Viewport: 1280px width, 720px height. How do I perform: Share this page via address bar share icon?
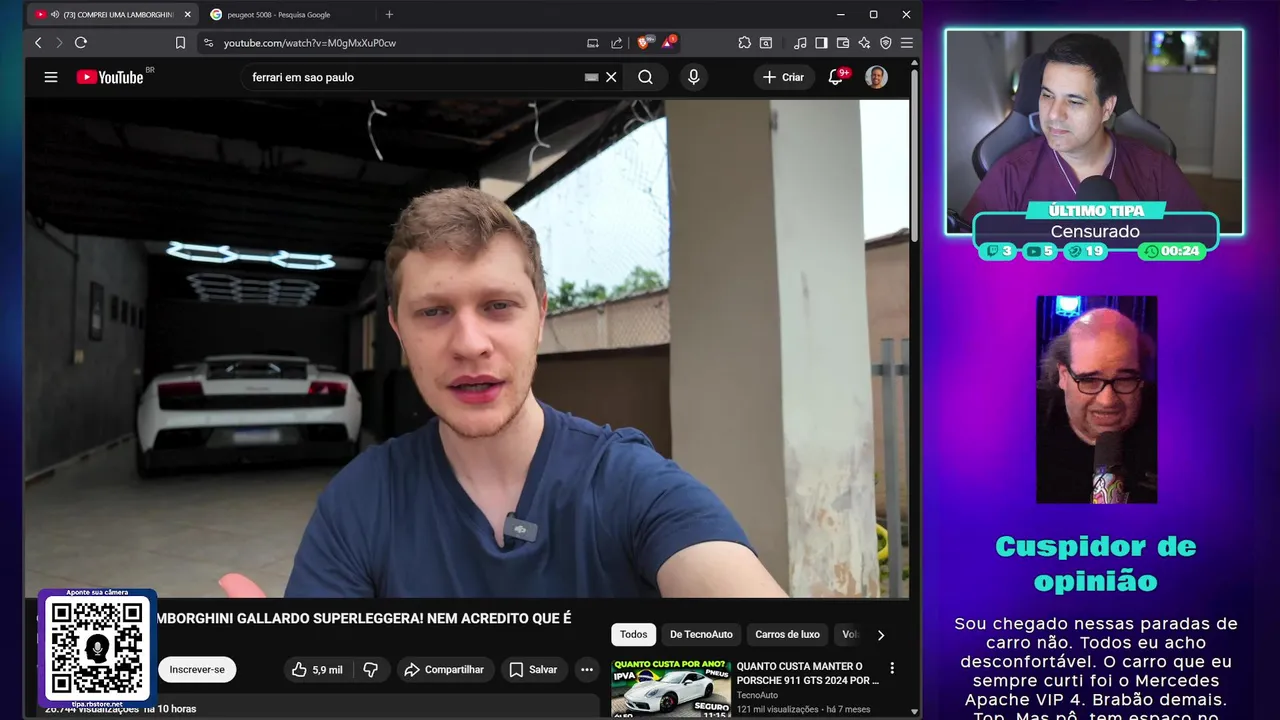(x=617, y=43)
